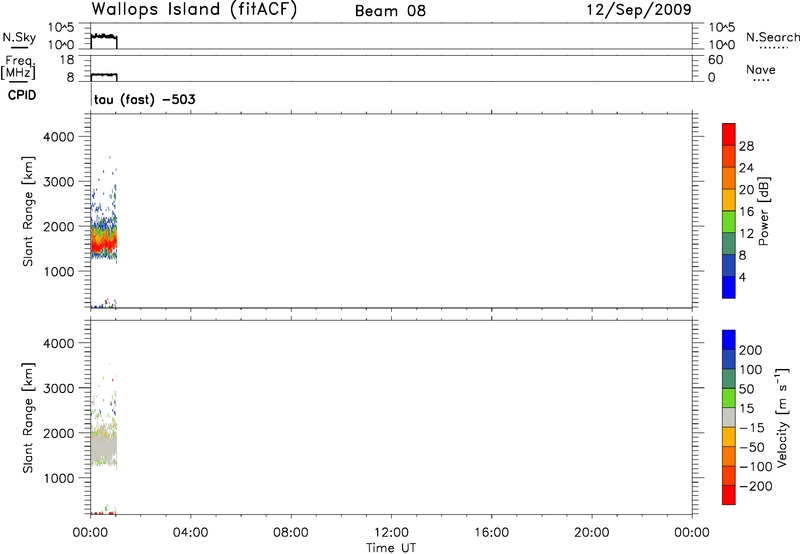Screen dimensions: 800x554
Task: Click the '18' tick on frequency axis
Action: [67, 60]
